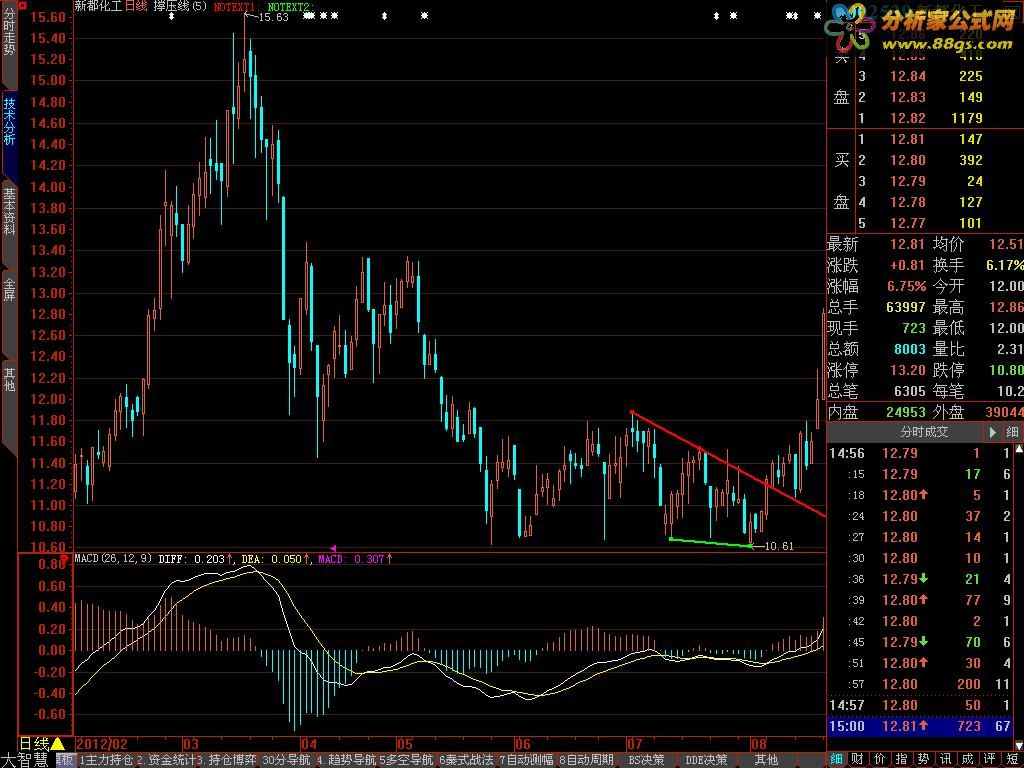
Task: Click the 涨停 13.20 value
Action: (908, 370)
